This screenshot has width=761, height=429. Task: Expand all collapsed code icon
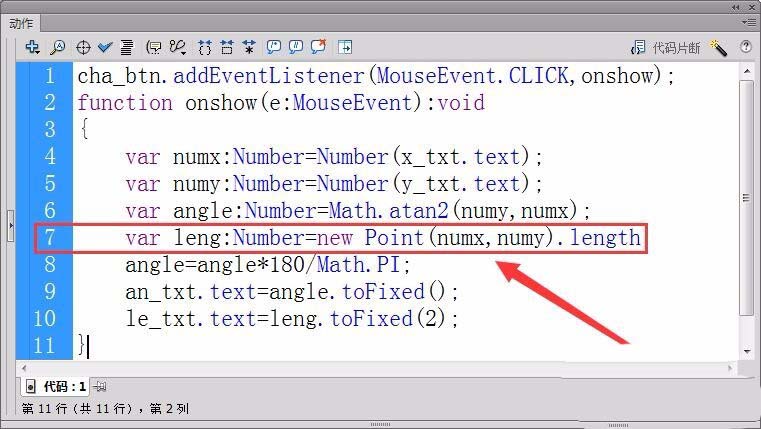pyautogui.click(x=249, y=47)
